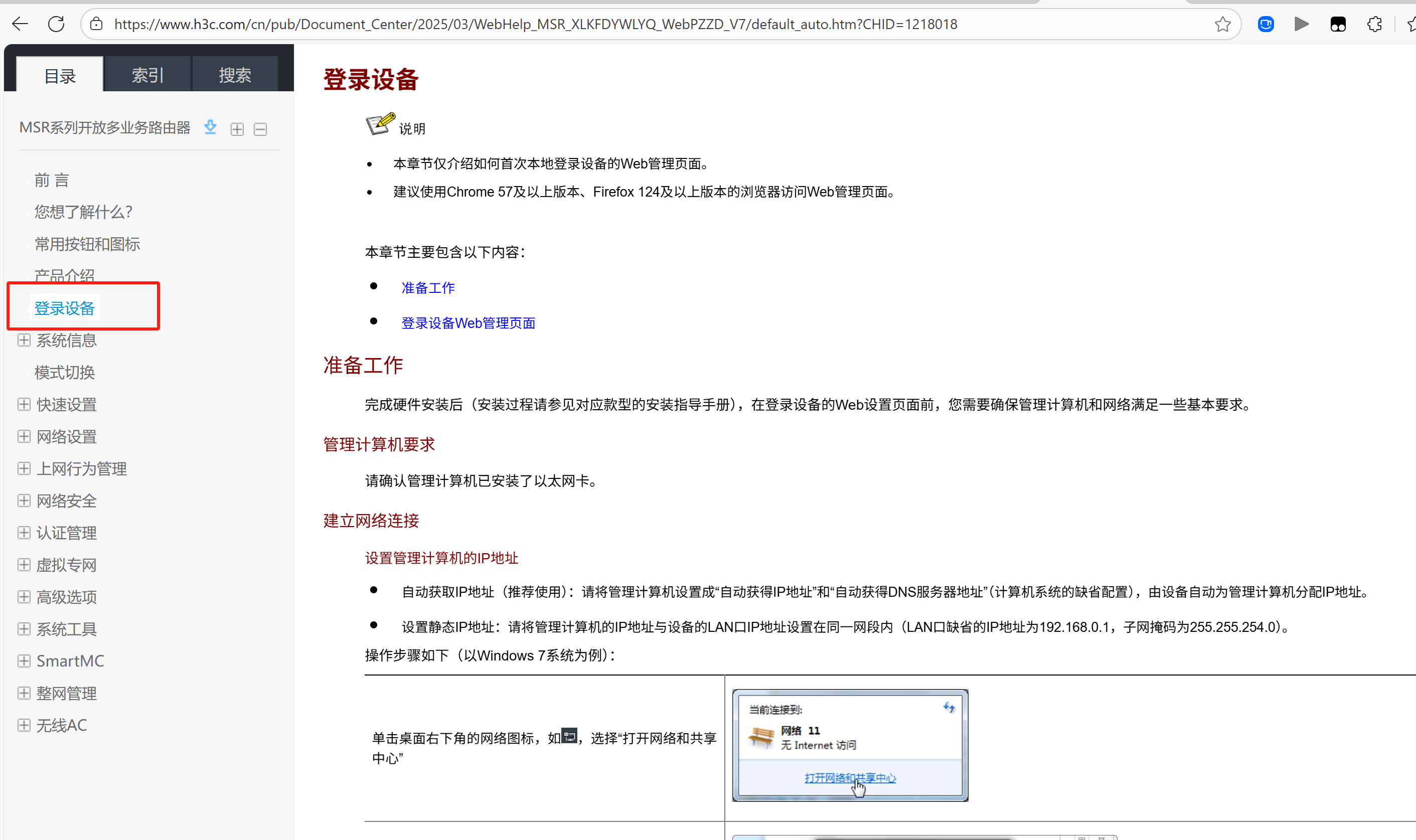1416x840 pixels.
Task: Click the blue download arrow icon
Action: pyautogui.click(x=210, y=127)
